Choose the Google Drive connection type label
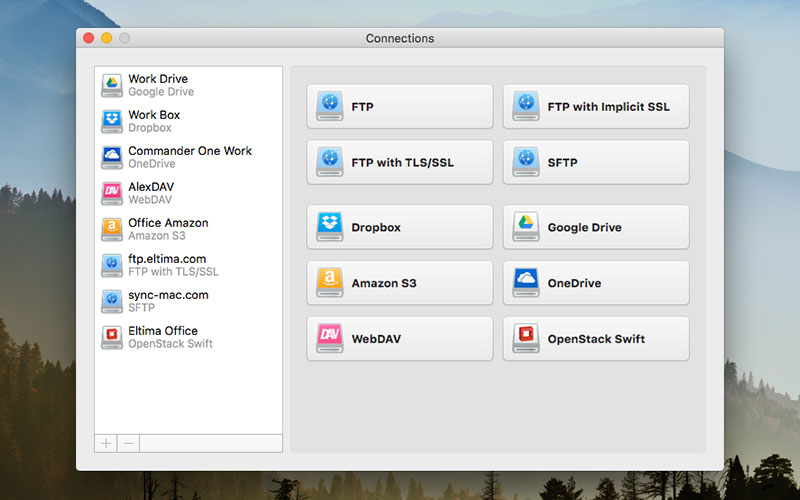This screenshot has height=500, width=800. click(585, 228)
